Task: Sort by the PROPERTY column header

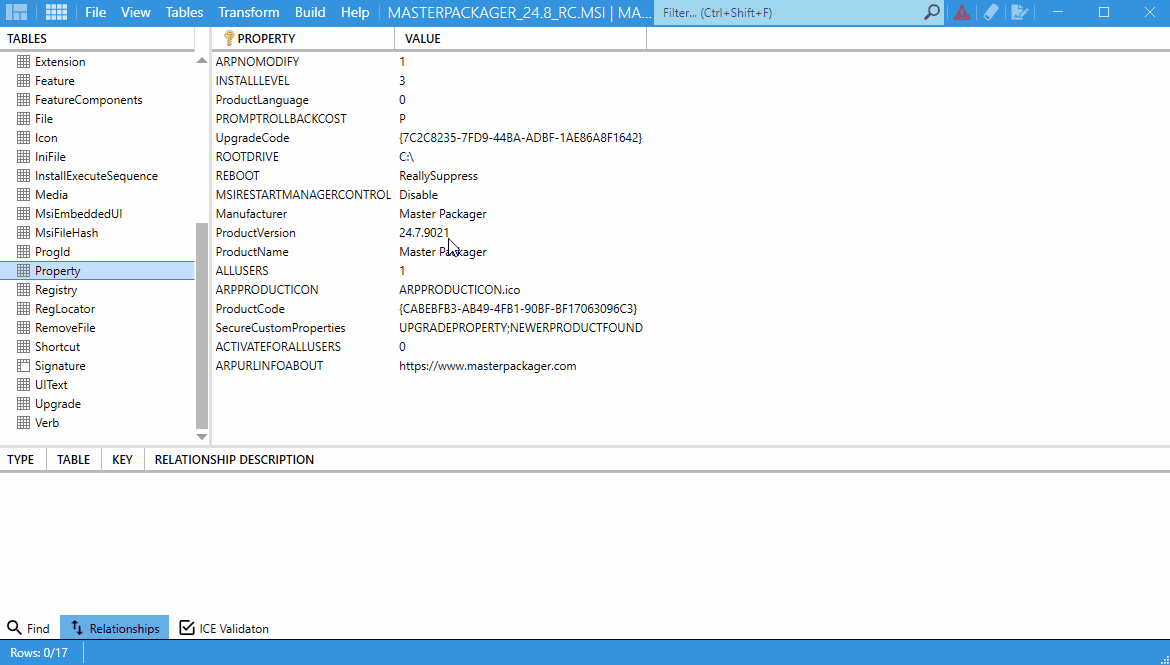Action: (303, 39)
